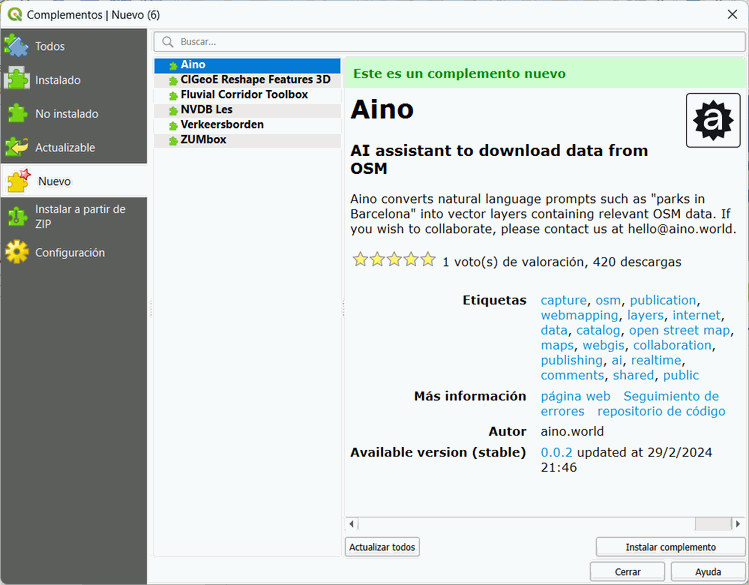Image resolution: width=749 pixels, height=585 pixels.
Task: Click the QGIS logo in title bar
Action: click(x=15, y=14)
